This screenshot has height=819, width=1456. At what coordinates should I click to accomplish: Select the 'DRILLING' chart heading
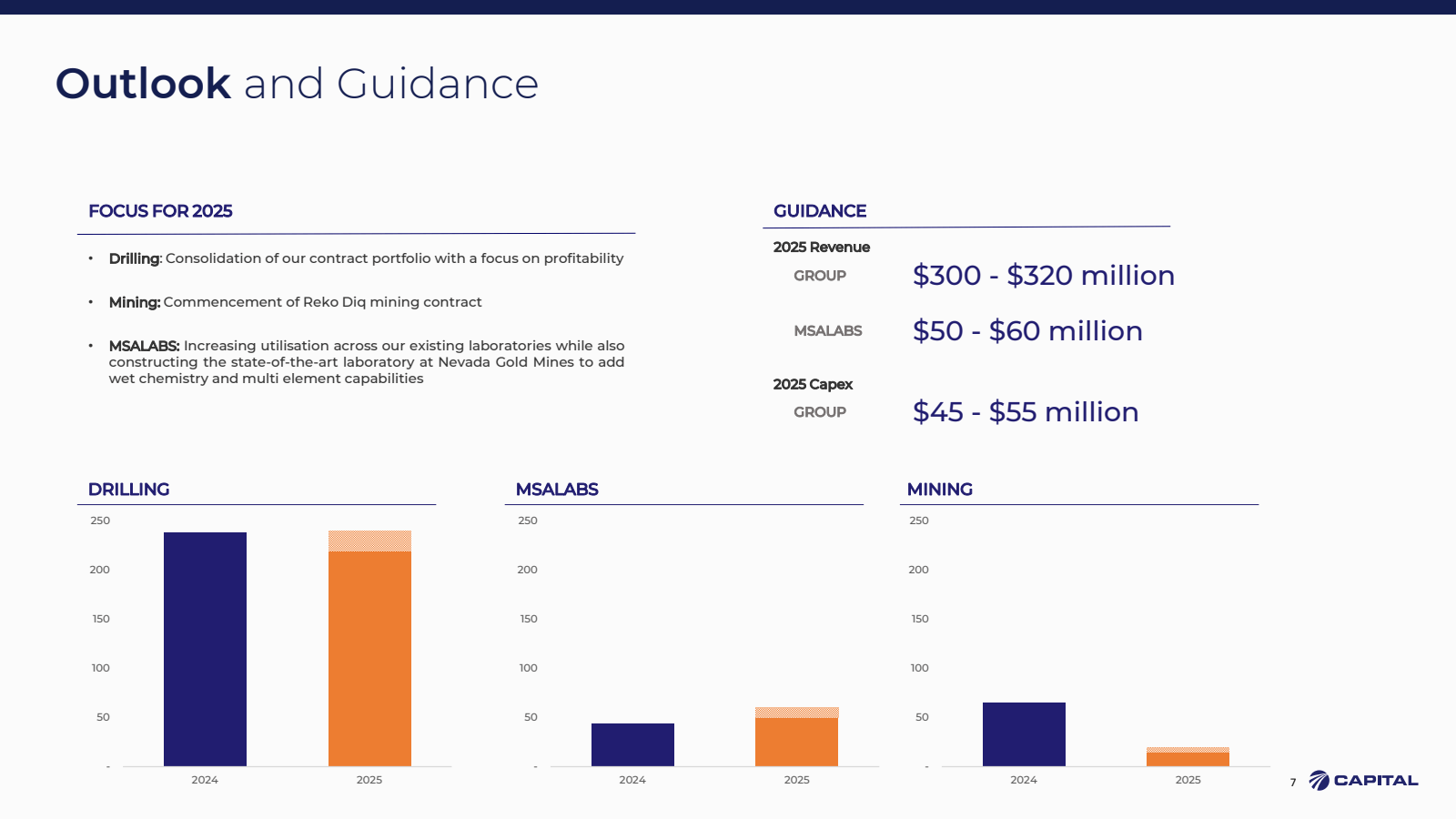click(128, 490)
